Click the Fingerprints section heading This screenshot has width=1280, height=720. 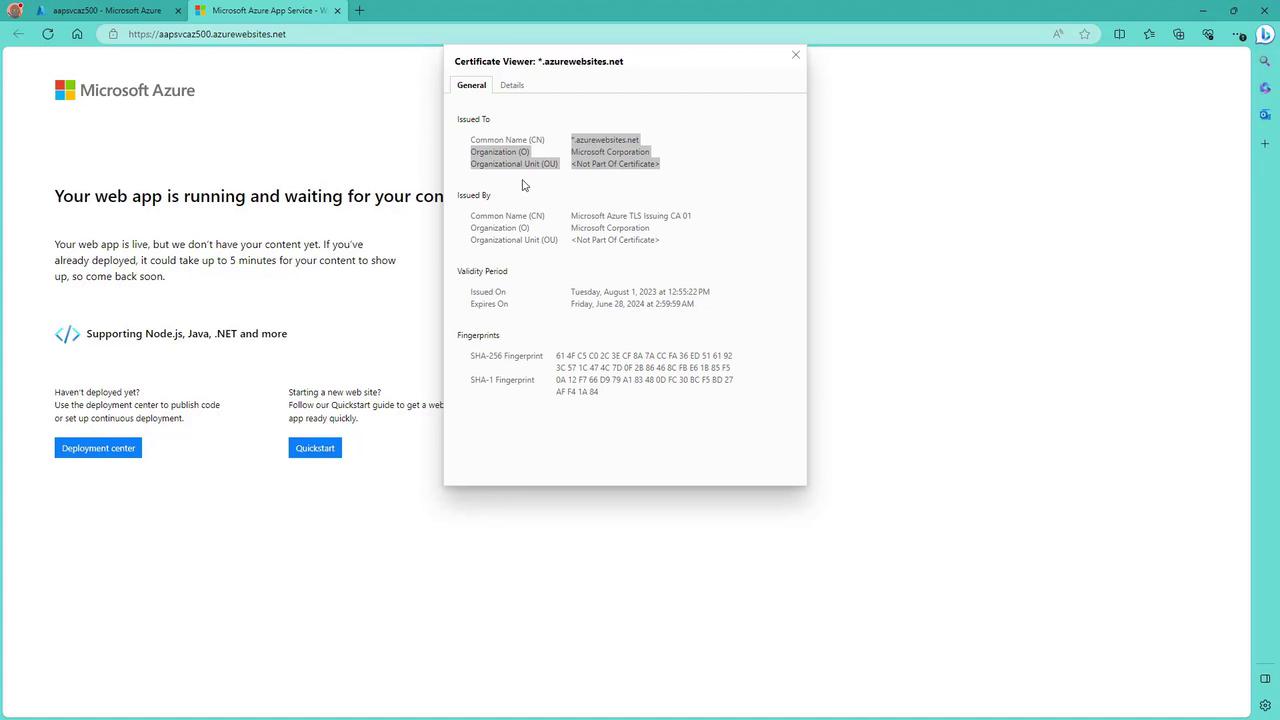point(478,335)
